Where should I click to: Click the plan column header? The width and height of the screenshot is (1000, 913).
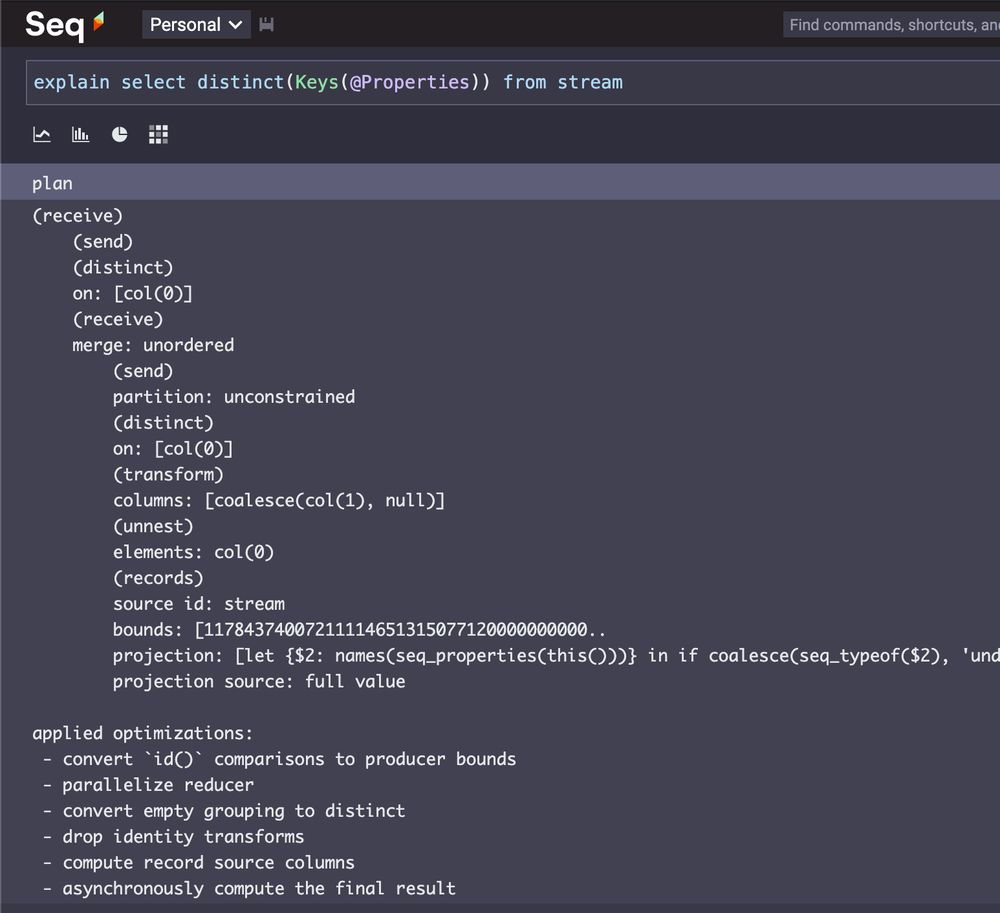tap(52, 184)
